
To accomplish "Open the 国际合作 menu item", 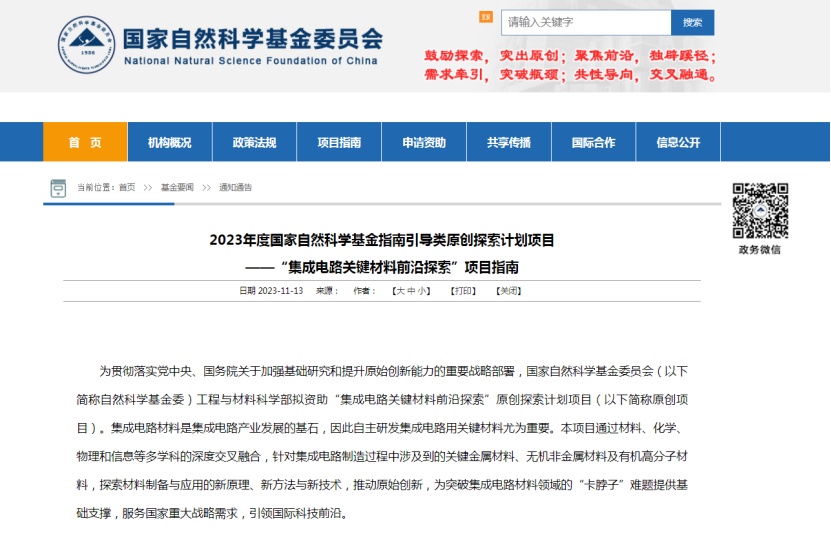I will tap(593, 142).
